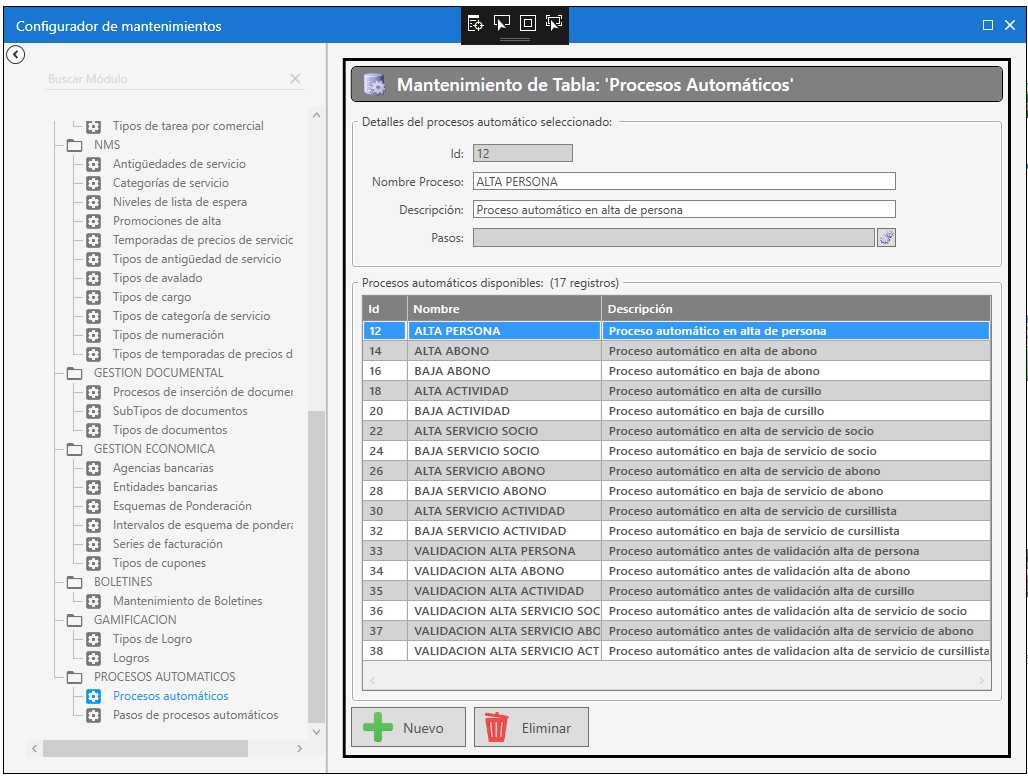Open the Pasos editor gear button

[886, 237]
